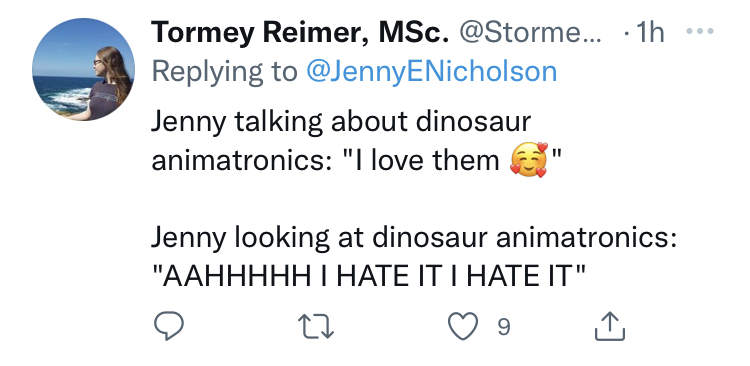Like the tweet with the heart icon
The height and width of the screenshot is (366, 750).
463,326
